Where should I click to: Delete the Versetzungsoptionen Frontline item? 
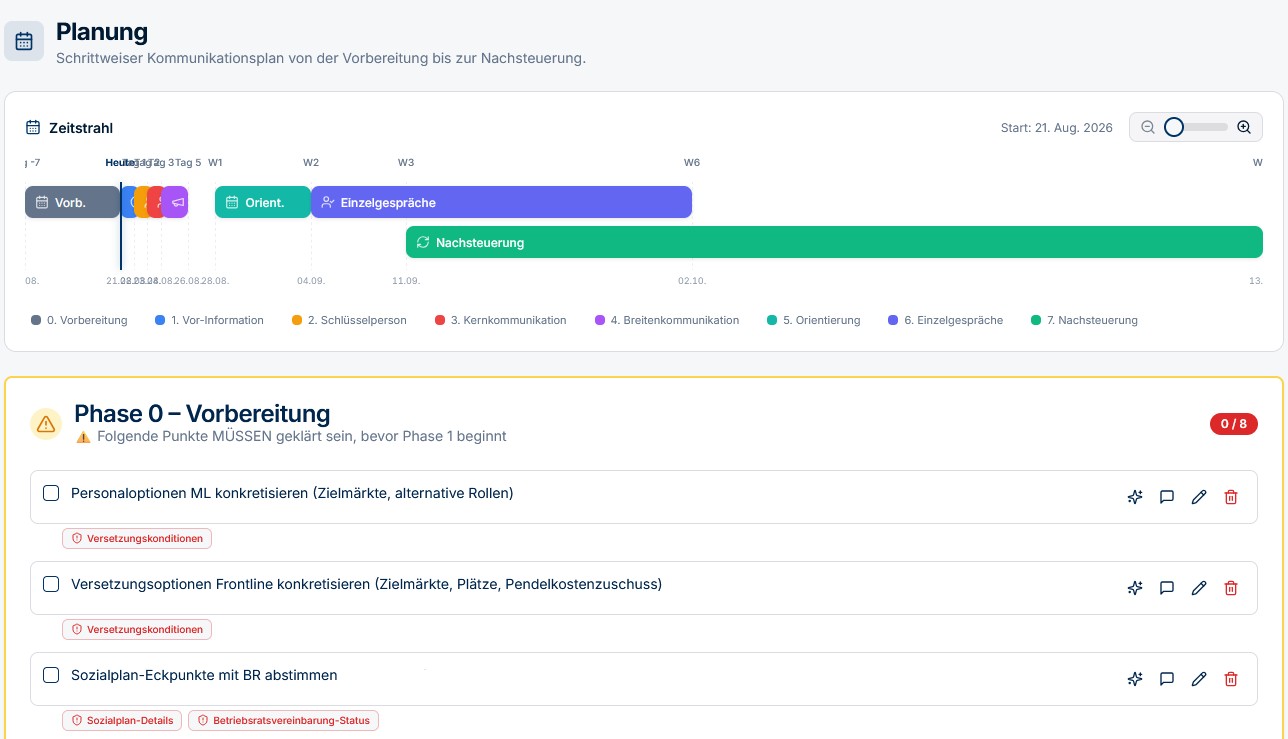[1231, 588]
